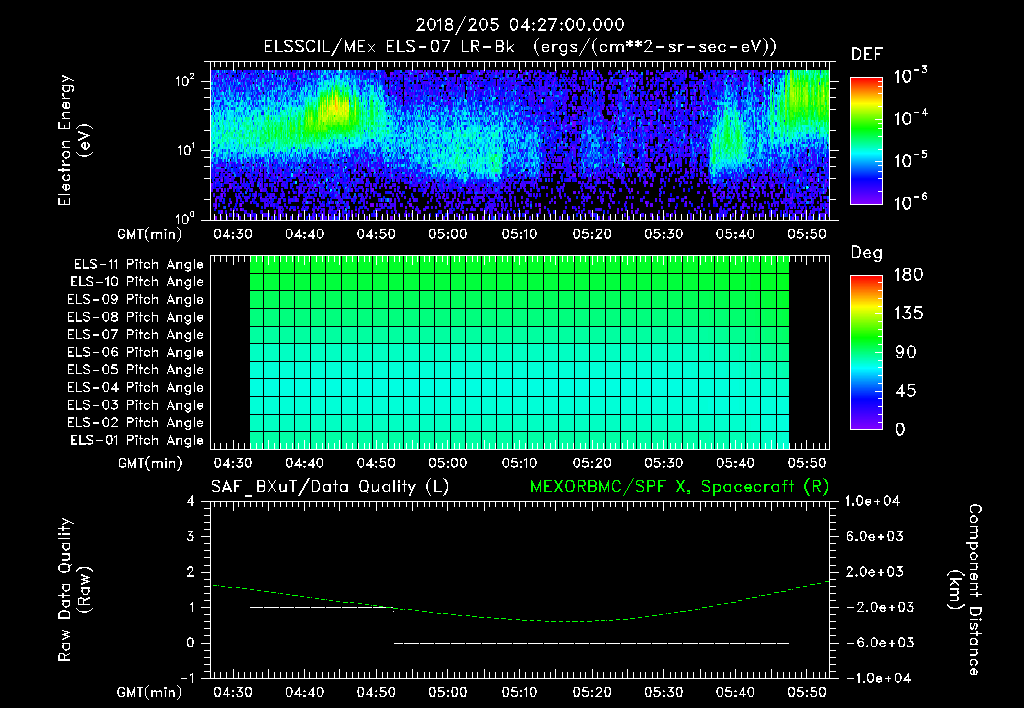Click the ELS-01 Pitch Angle row label

tap(137, 440)
